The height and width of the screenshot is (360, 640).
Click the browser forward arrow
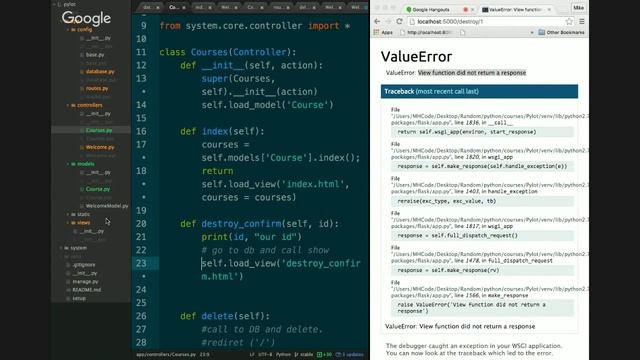coord(388,21)
